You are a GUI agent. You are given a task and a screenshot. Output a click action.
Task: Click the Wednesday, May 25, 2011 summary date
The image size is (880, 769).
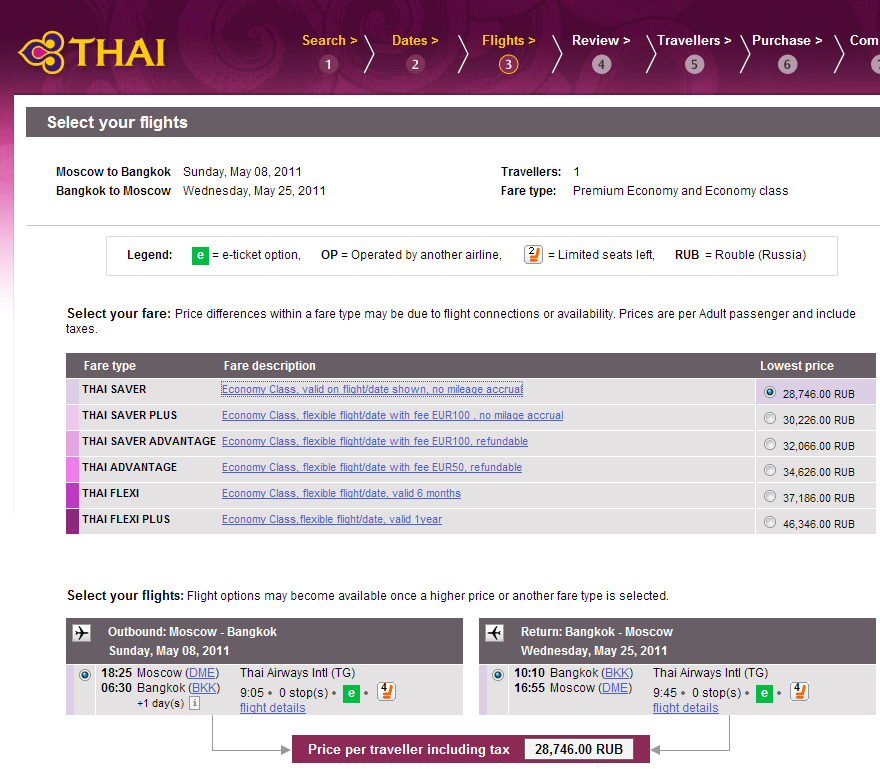[x=254, y=191]
